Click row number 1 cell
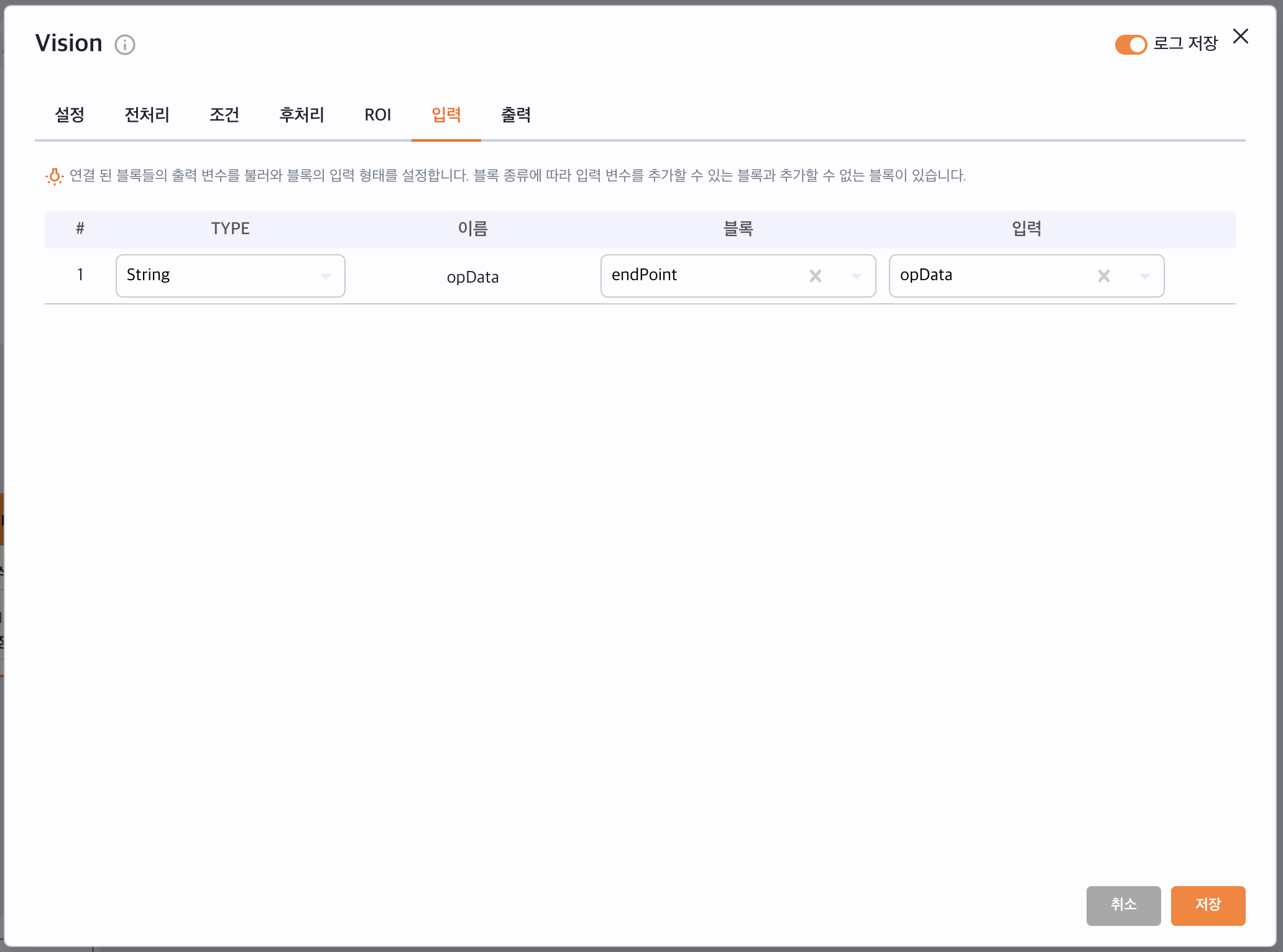1283x952 pixels. 80,275
